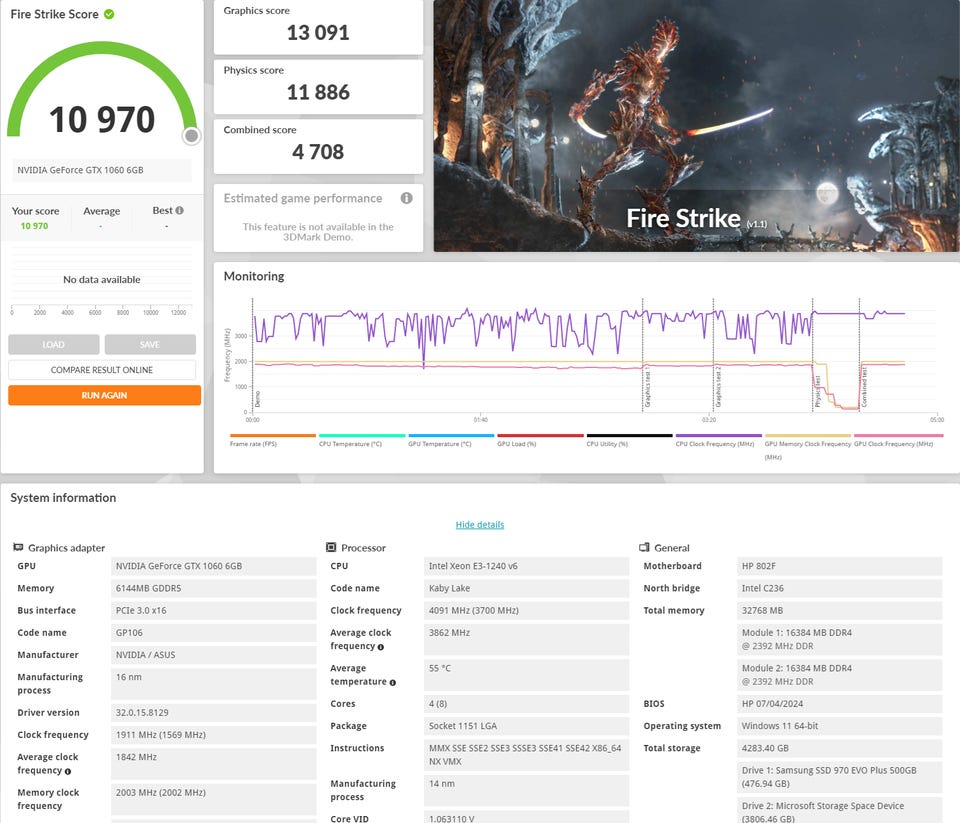Image resolution: width=960 pixels, height=823 pixels.
Task: Click the Combined score value 4 708
Action: (x=318, y=151)
